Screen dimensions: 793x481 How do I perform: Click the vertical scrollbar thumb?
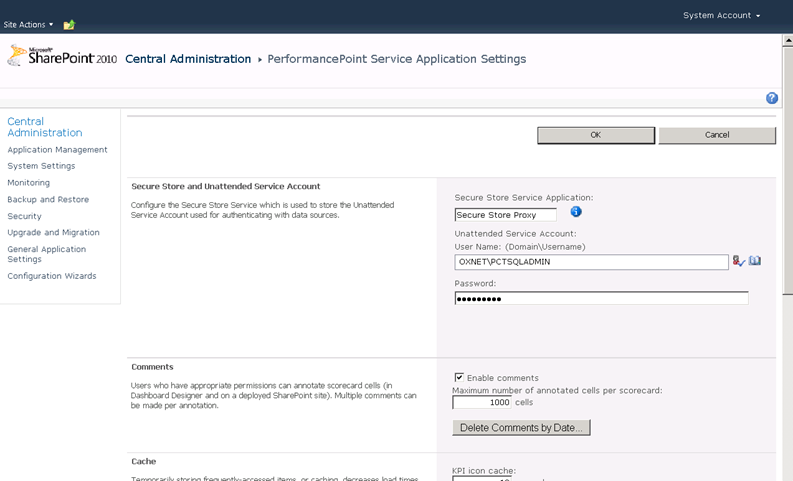(788, 170)
